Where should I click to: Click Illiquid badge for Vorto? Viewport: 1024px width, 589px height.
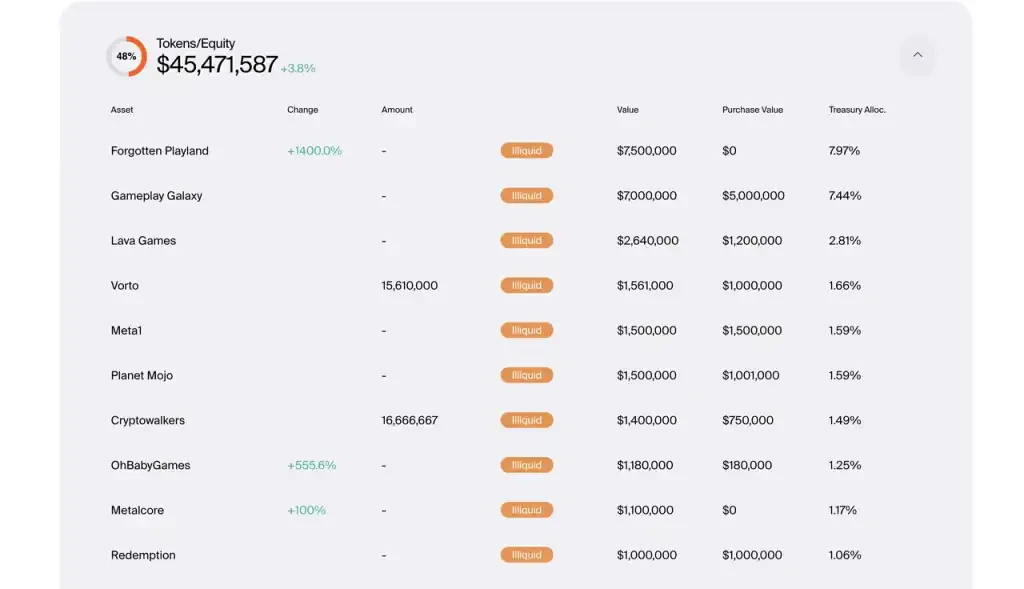click(x=527, y=286)
